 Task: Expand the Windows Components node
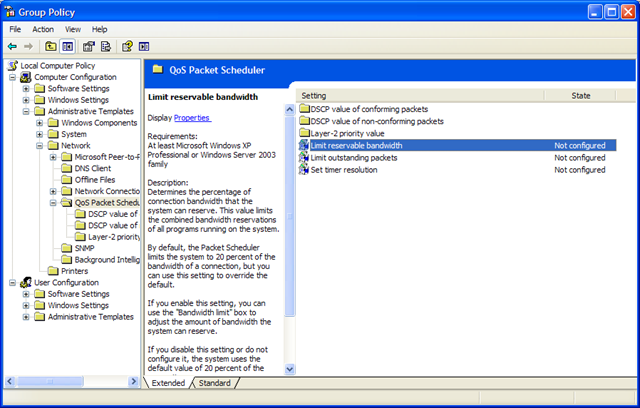coord(40,123)
